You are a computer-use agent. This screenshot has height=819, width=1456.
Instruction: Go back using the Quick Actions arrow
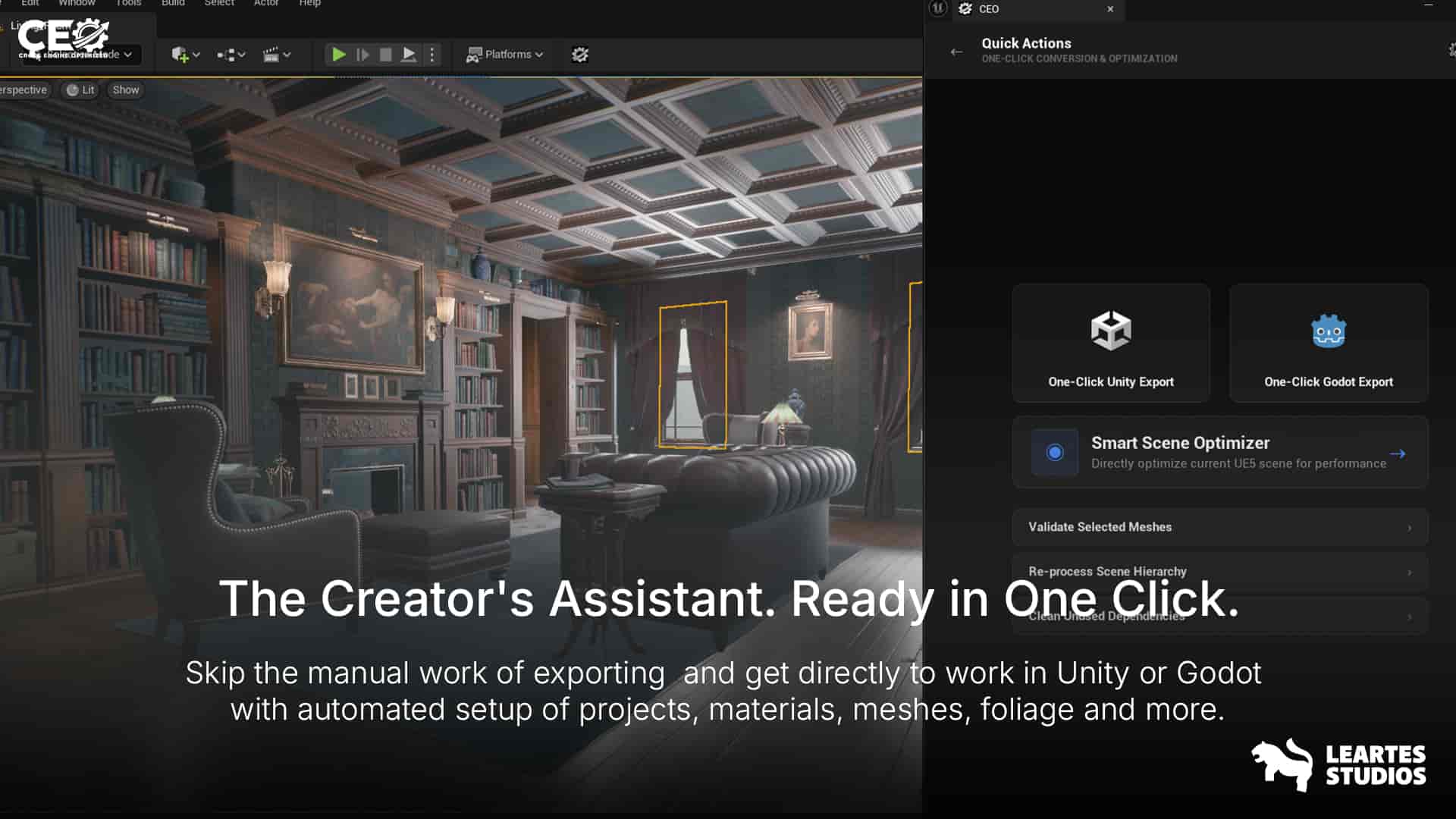[x=956, y=52]
